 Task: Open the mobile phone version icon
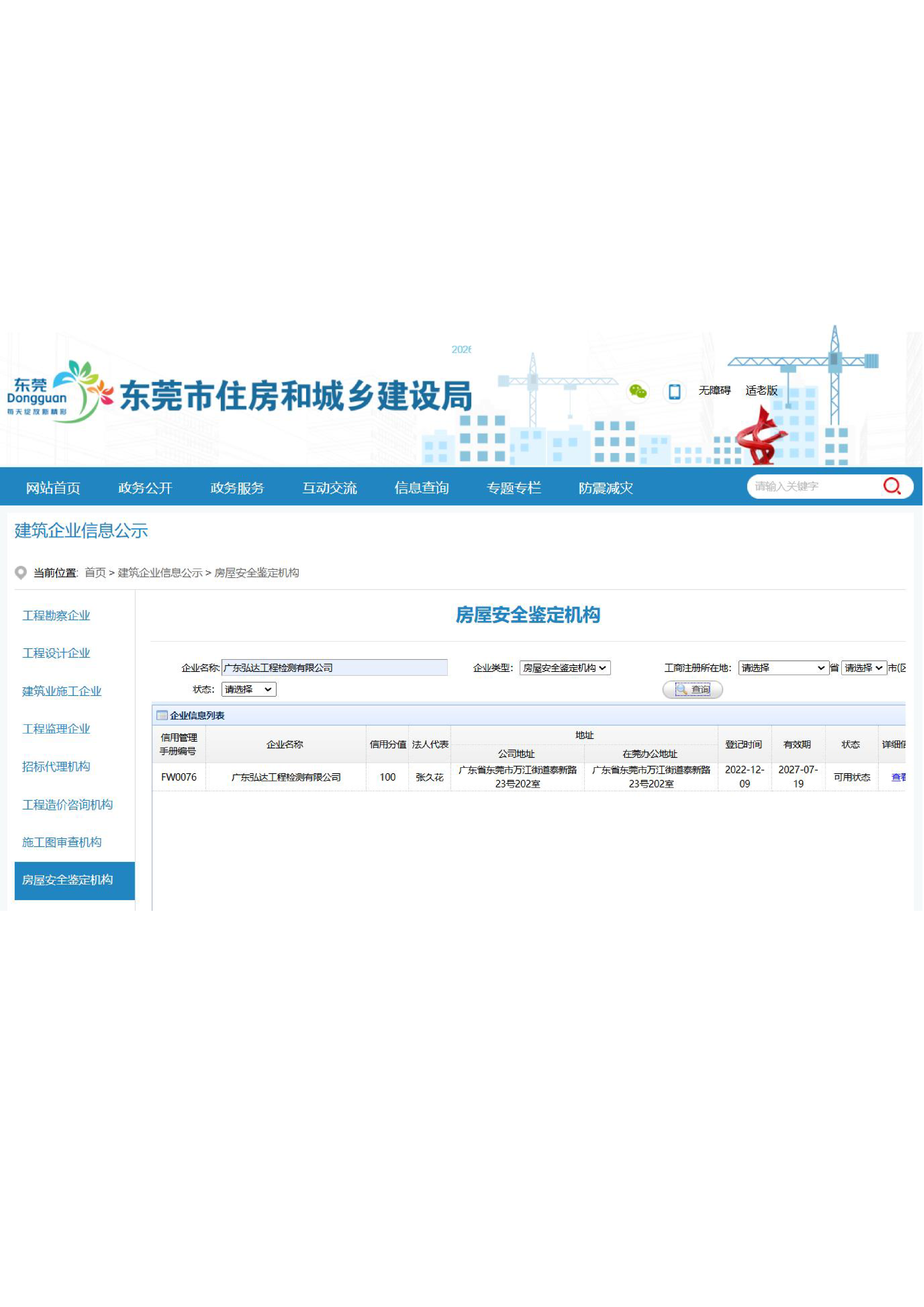pyautogui.click(x=674, y=392)
